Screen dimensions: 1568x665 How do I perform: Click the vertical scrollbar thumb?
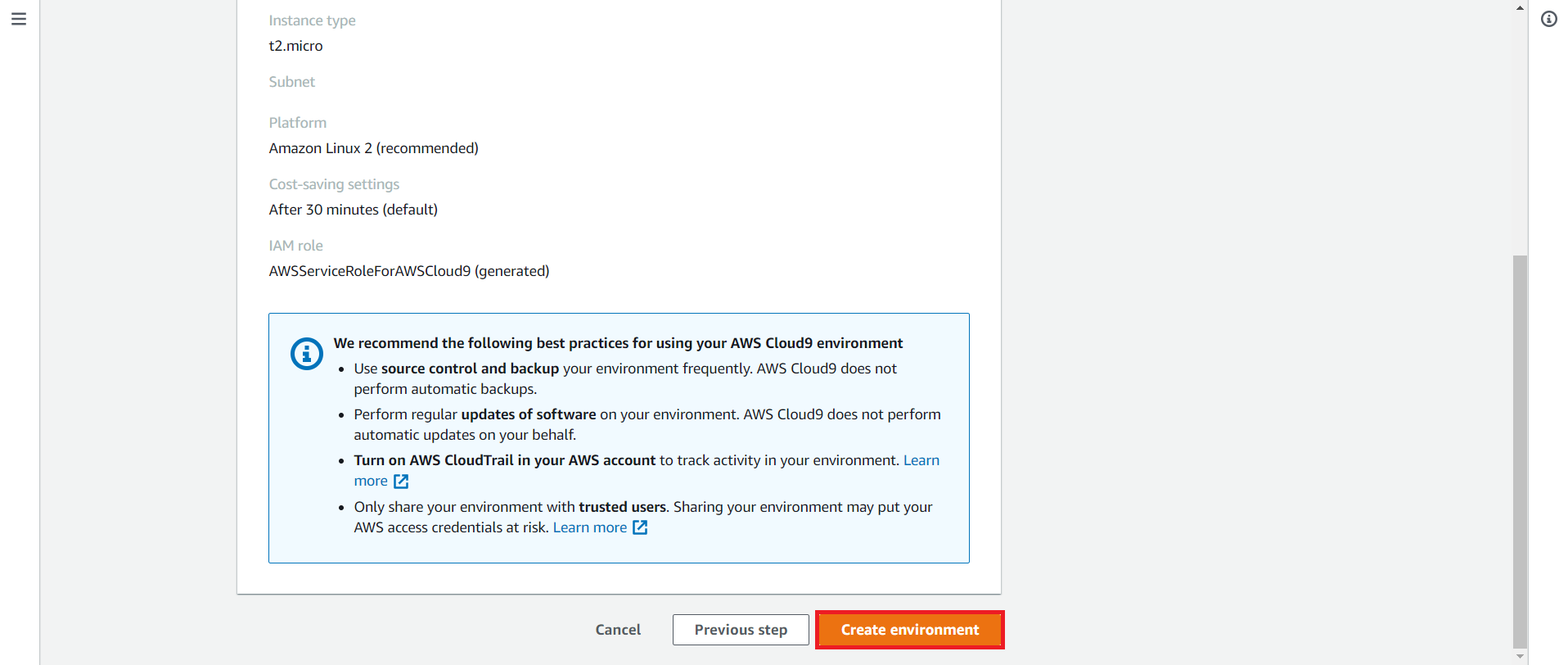pyautogui.click(x=1520, y=450)
